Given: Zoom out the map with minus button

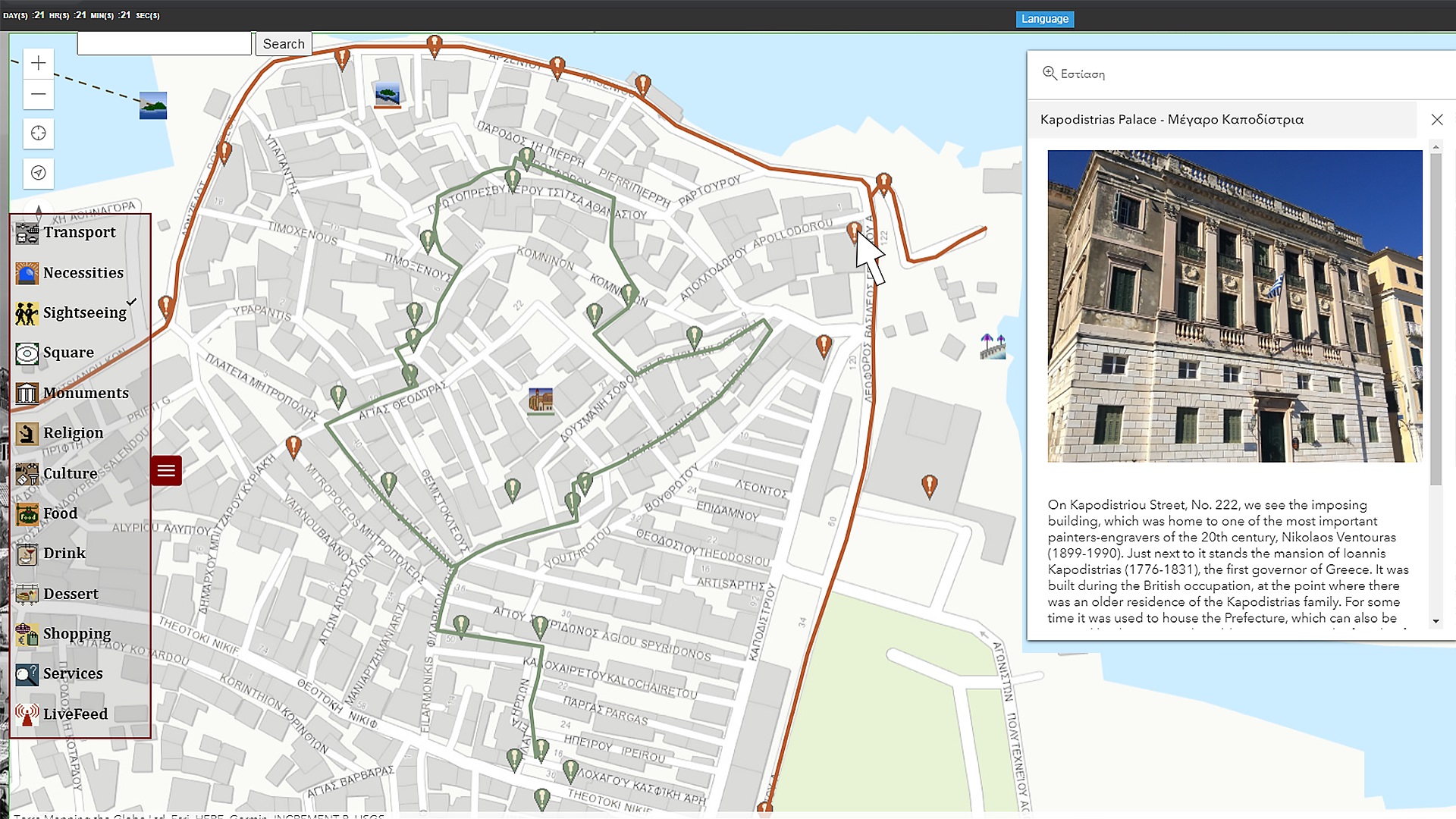Looking at the screenshot, I should 39,94.
